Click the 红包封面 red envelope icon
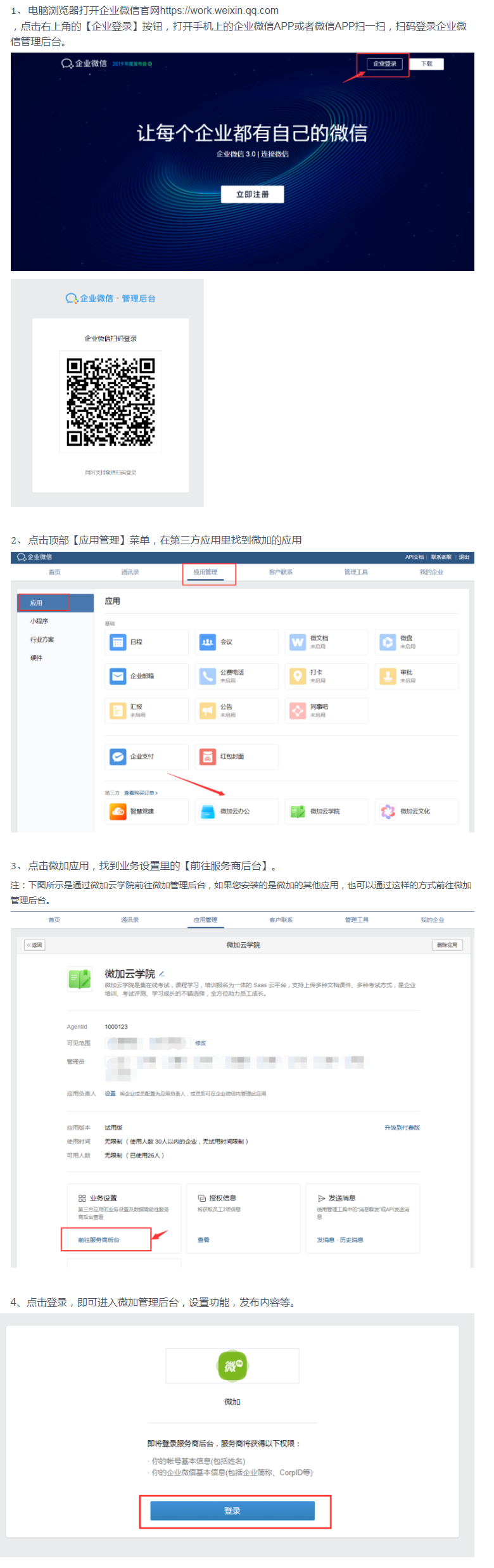This screenshot has height=1568, width=494. [x=208, y=756]
